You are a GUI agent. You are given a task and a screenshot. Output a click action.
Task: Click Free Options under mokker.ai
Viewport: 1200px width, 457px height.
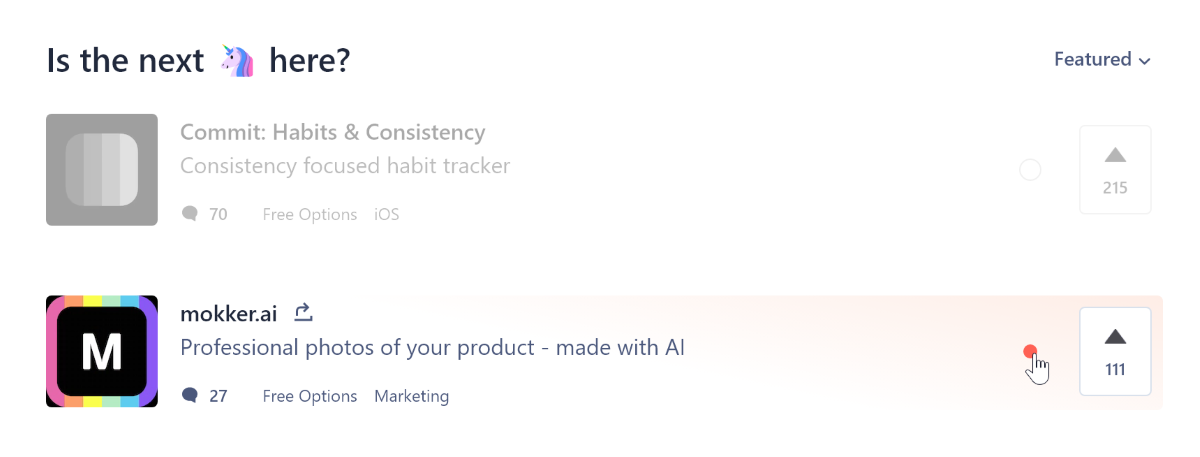310,396
